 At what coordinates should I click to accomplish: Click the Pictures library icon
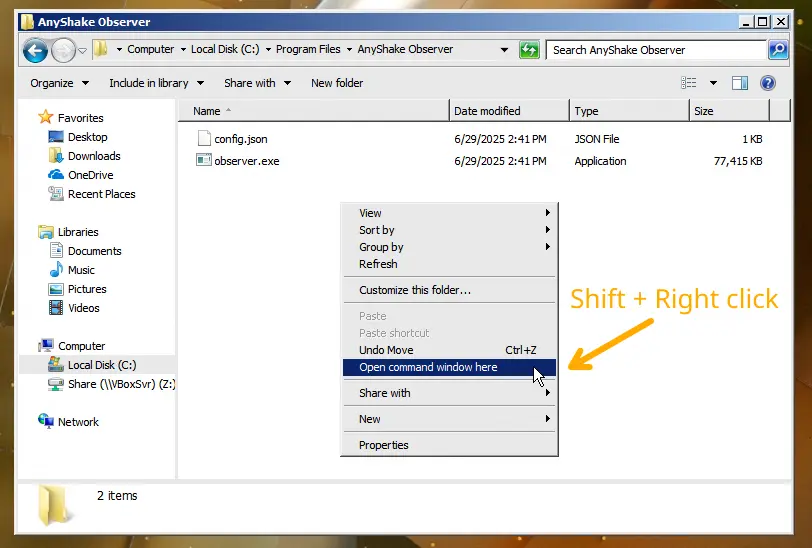55,289
